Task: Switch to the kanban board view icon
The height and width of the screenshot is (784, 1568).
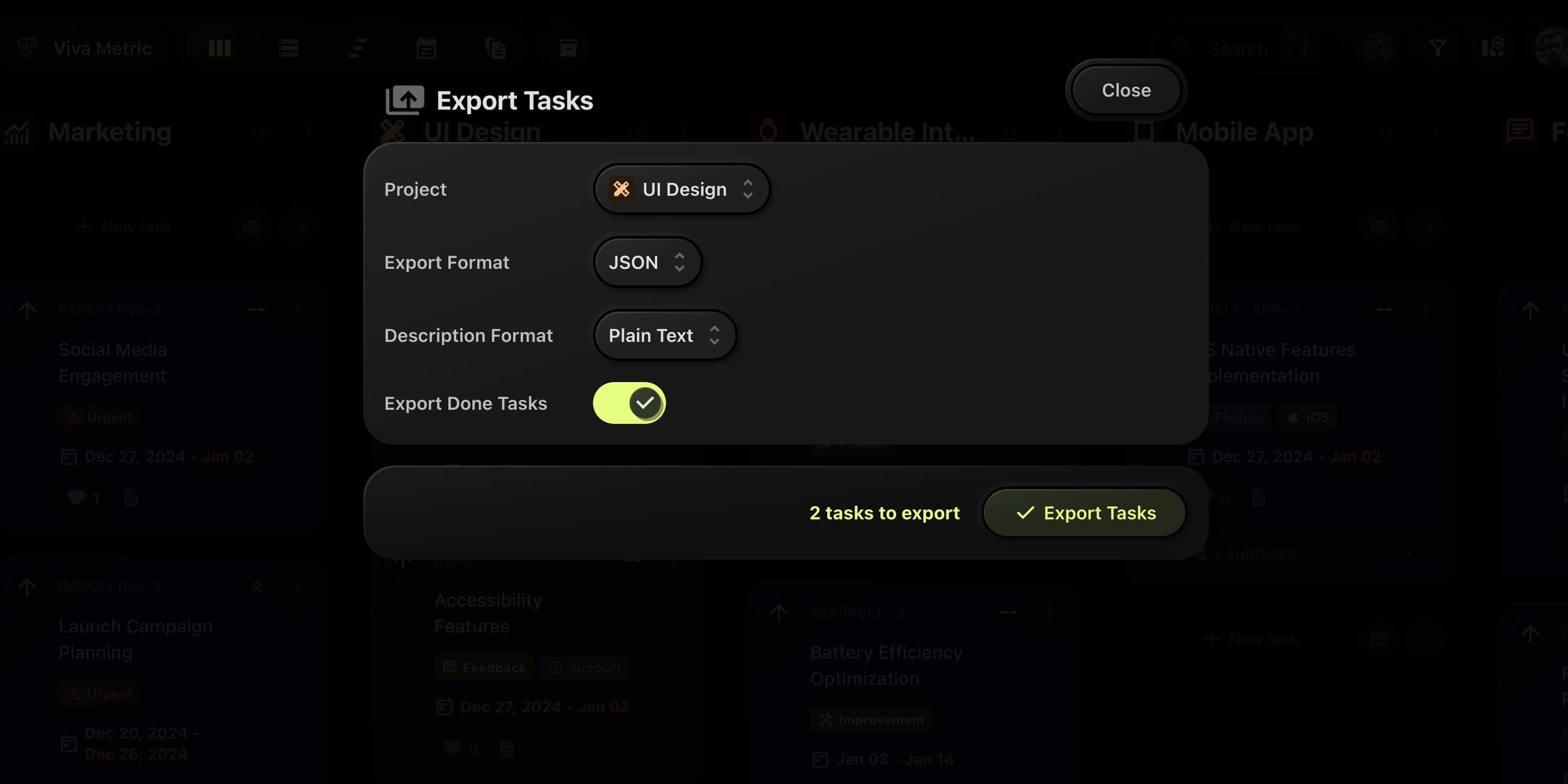Action: point(220,48)
